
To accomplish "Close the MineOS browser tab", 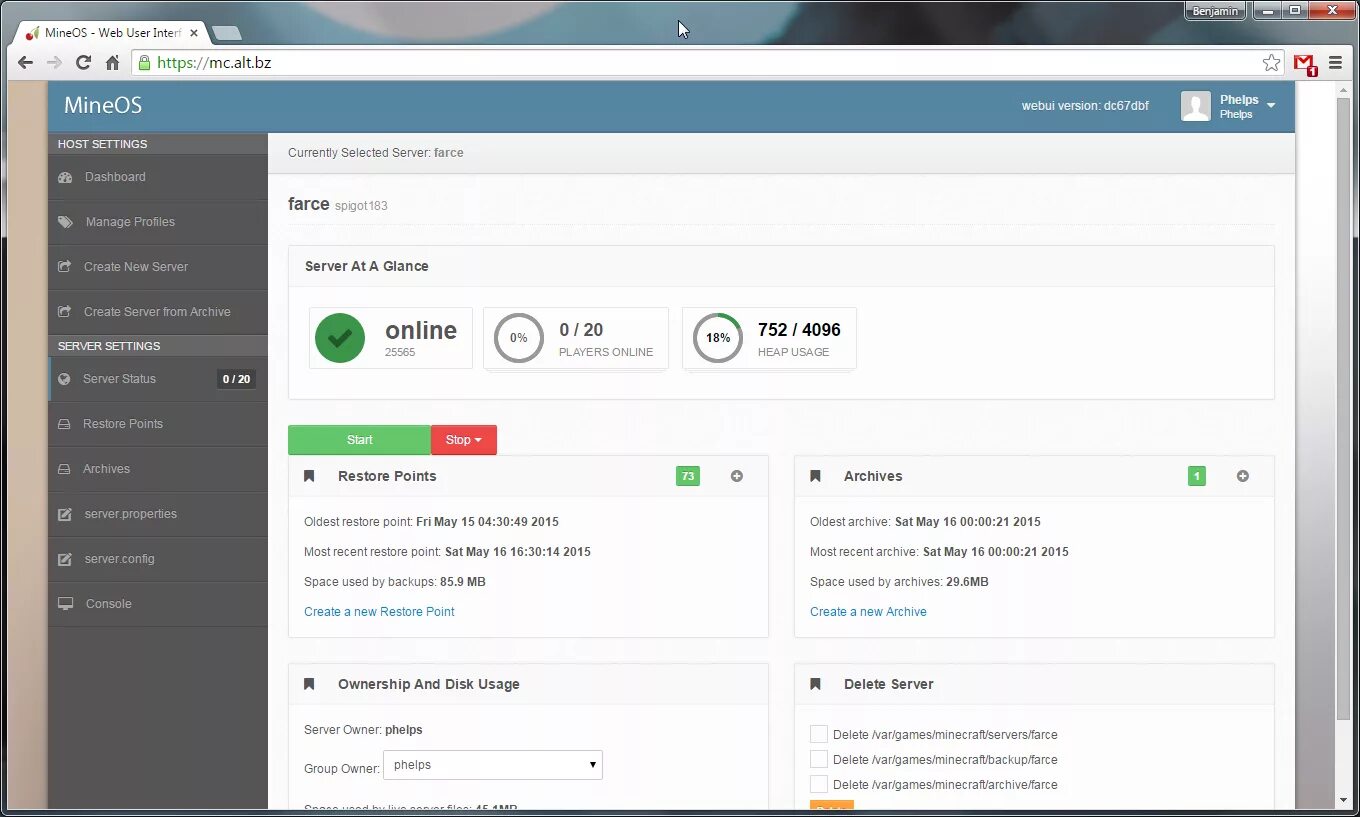I will 194,33.
